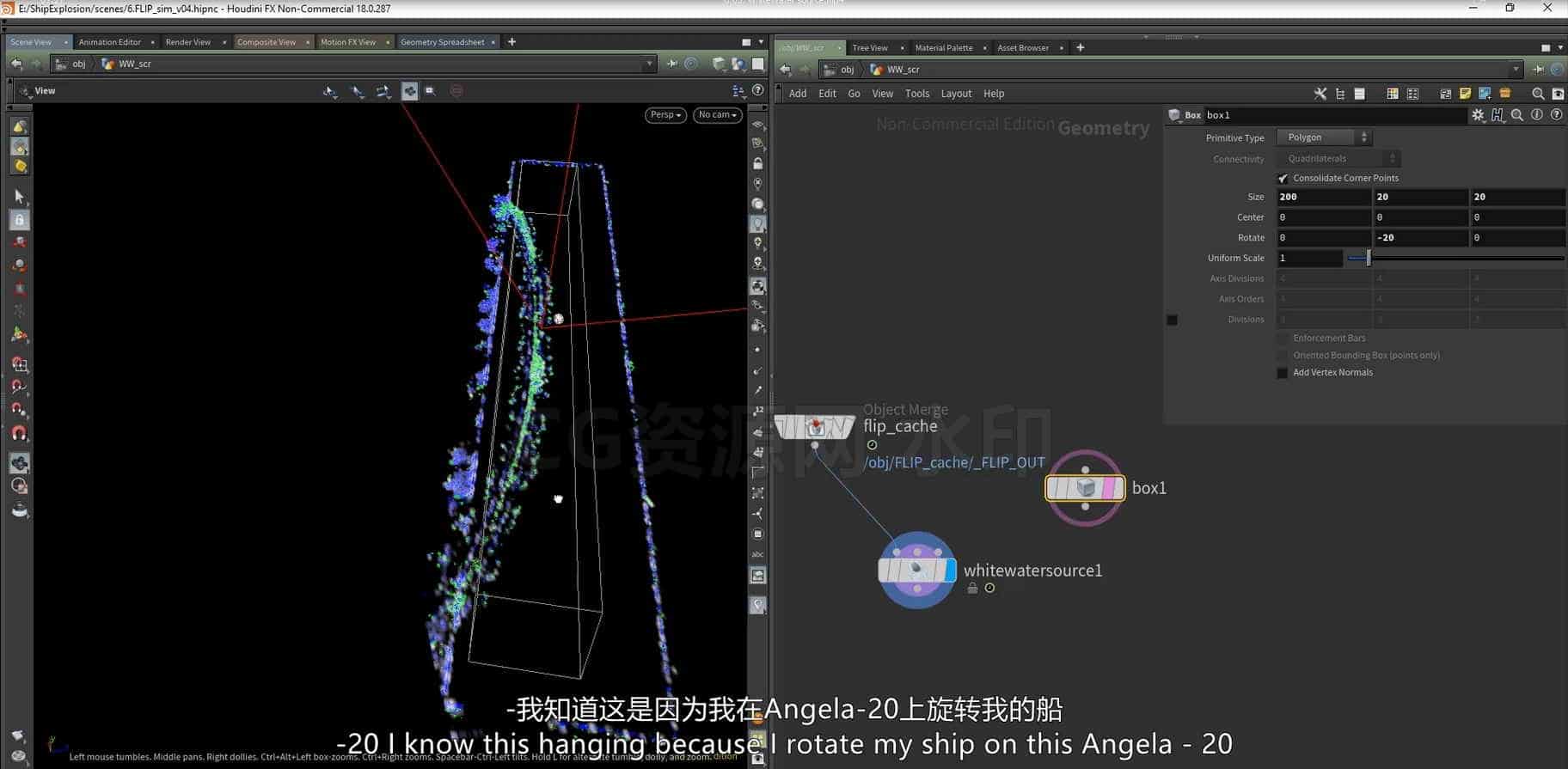Open the node info 'i' icon for box1
This screenshot has height=769, width=1568.
coord(1537,115)
